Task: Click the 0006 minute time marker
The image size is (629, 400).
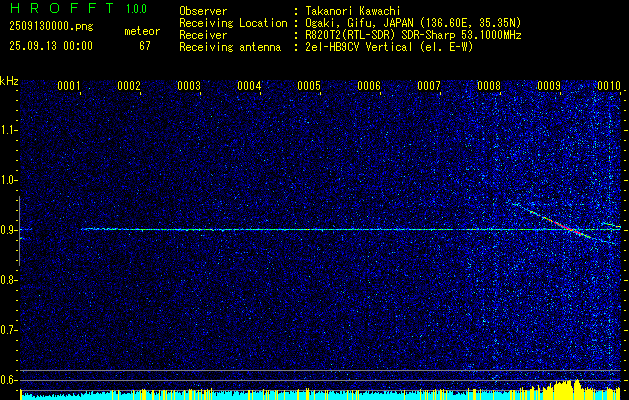Action: [369, 86]
